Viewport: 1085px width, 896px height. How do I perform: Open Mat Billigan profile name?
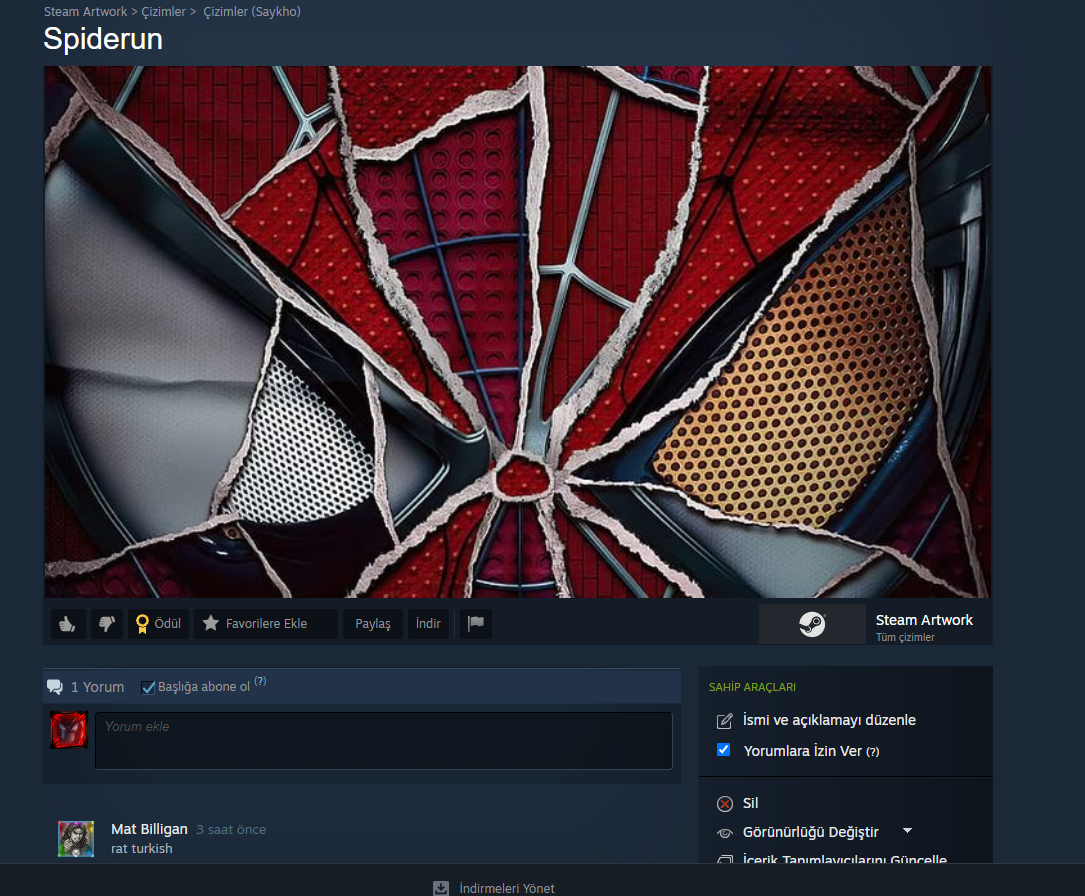pos(149,829)
